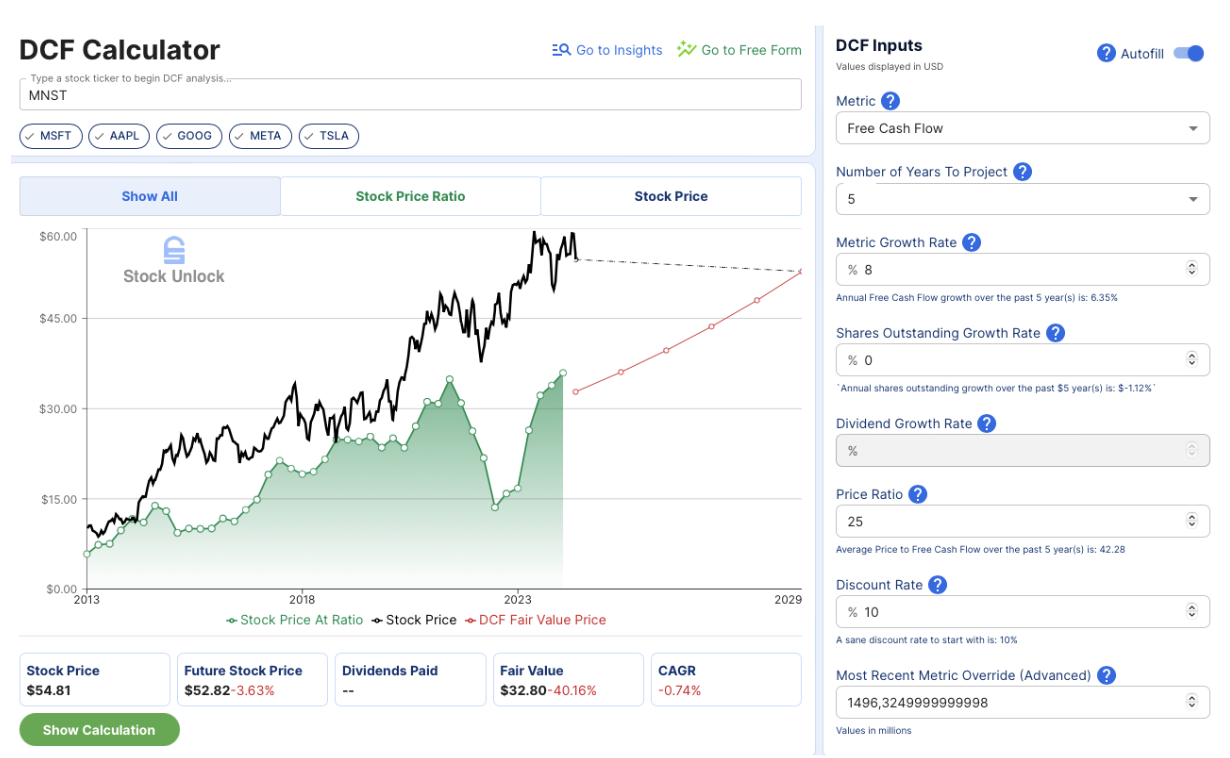Click the Dividend Growth Rate help icon
Screen dimensions: 1230x758
click(x=986, y=423)
